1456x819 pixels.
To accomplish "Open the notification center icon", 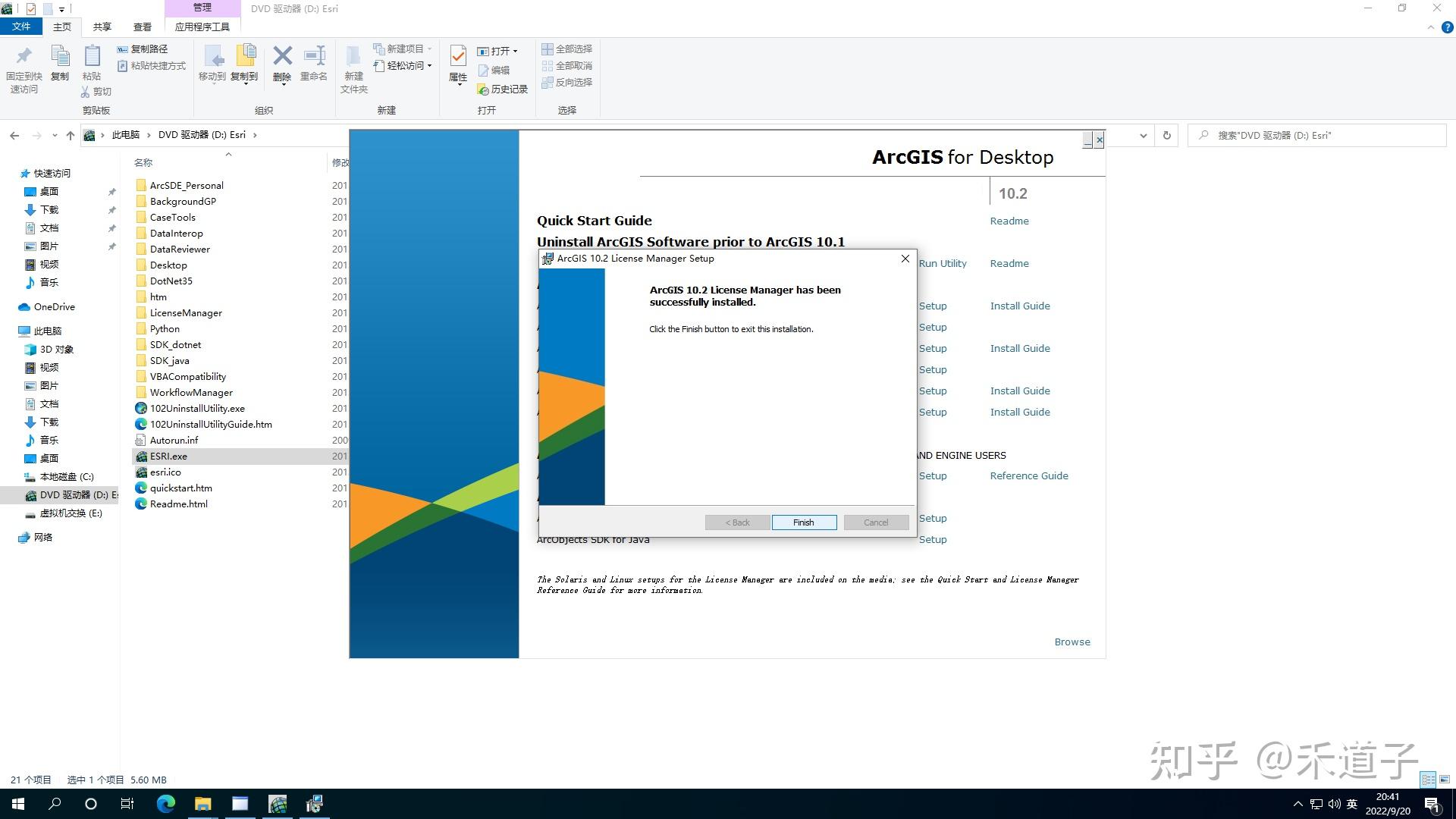I will click(x=1432, y=804).
